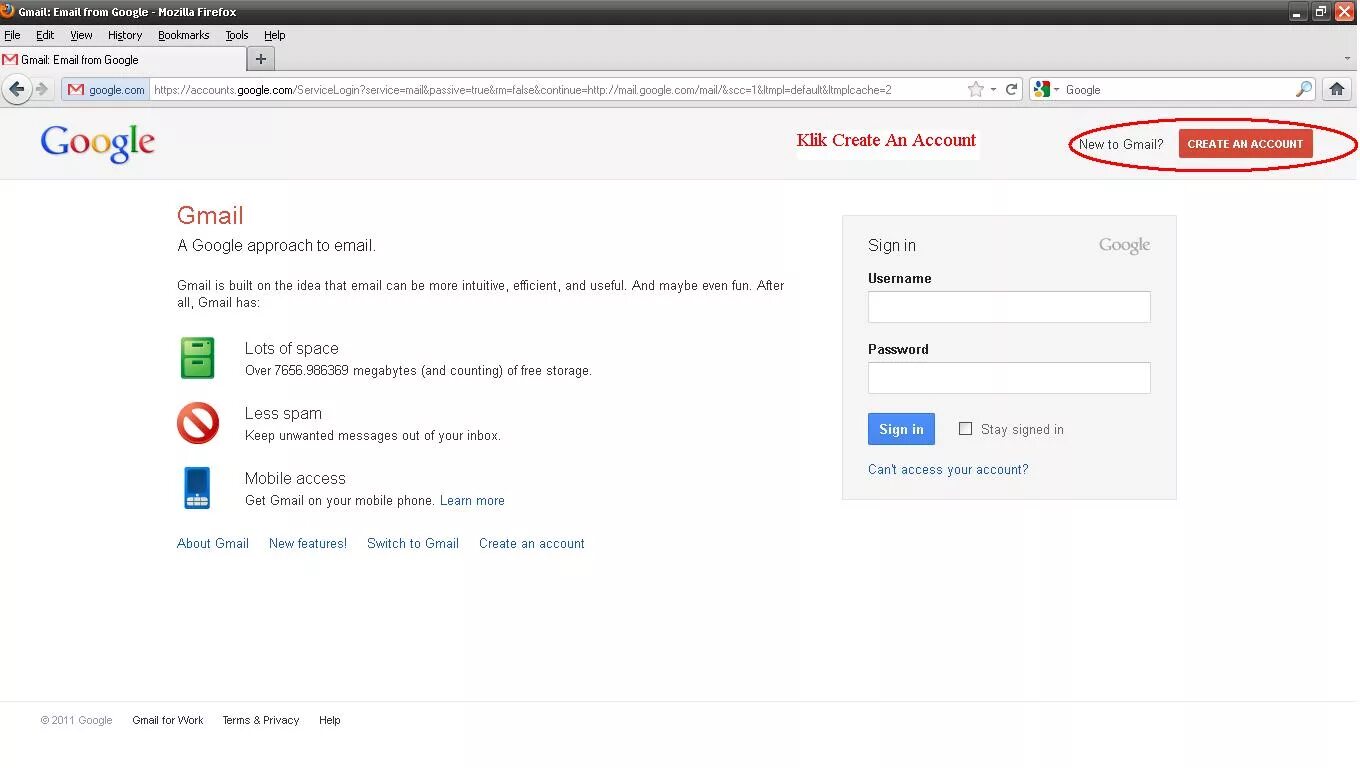This screenshot has height=768, width=1360.
Task: Click the green file cabinet storage icon
Action: point(197,358)
